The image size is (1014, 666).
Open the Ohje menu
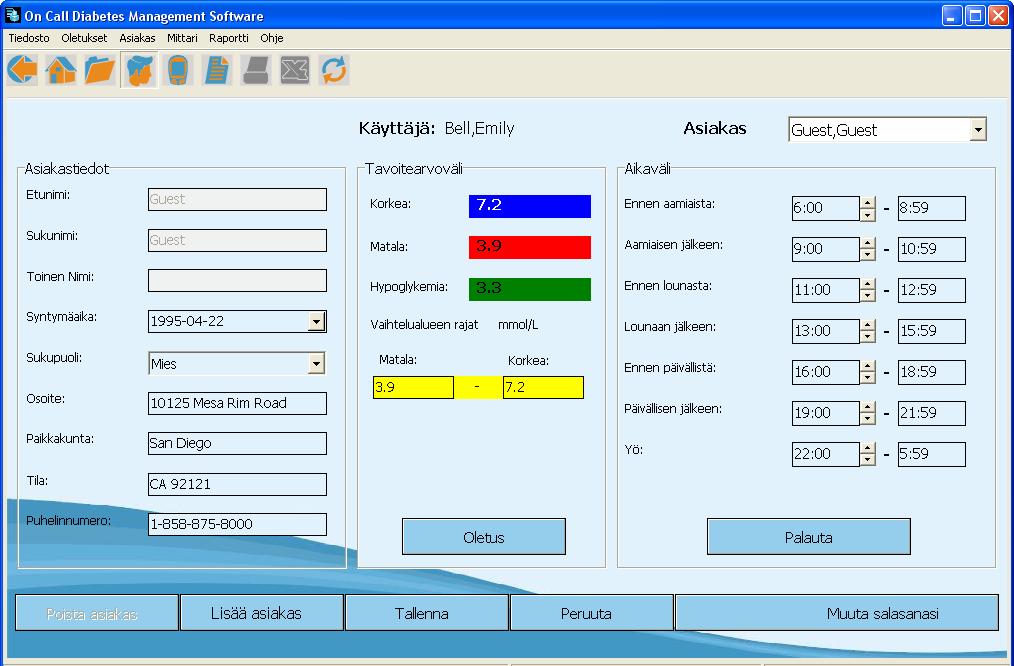pyautogui.click(x=272, y=38)
